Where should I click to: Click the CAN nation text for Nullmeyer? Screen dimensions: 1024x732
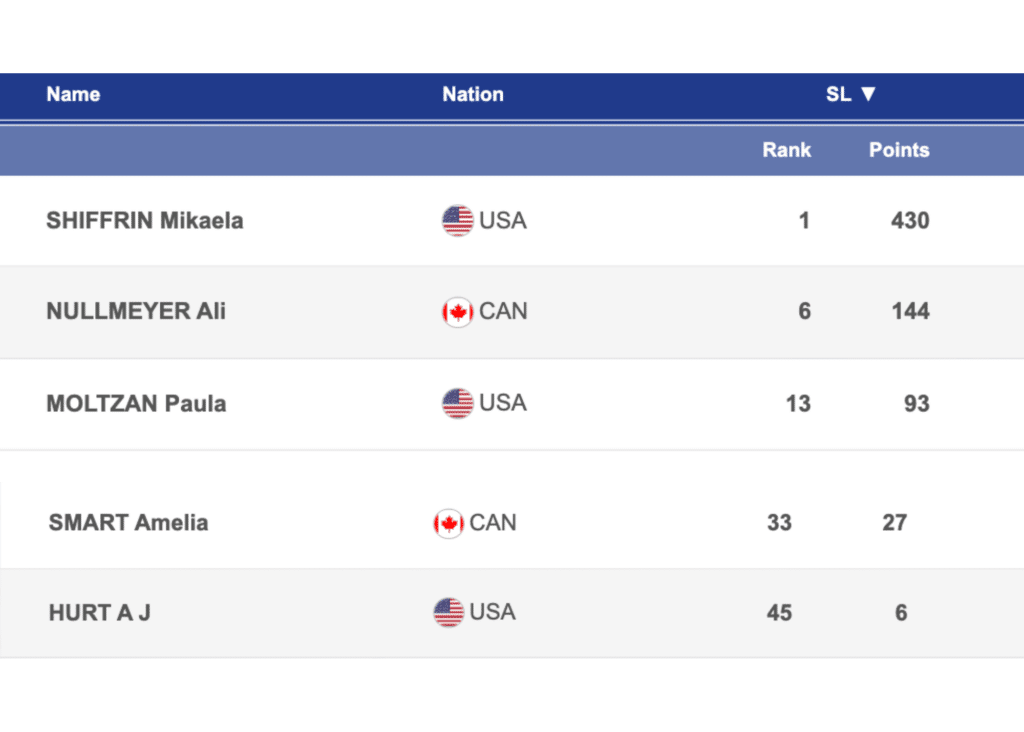tap(503, 311)
